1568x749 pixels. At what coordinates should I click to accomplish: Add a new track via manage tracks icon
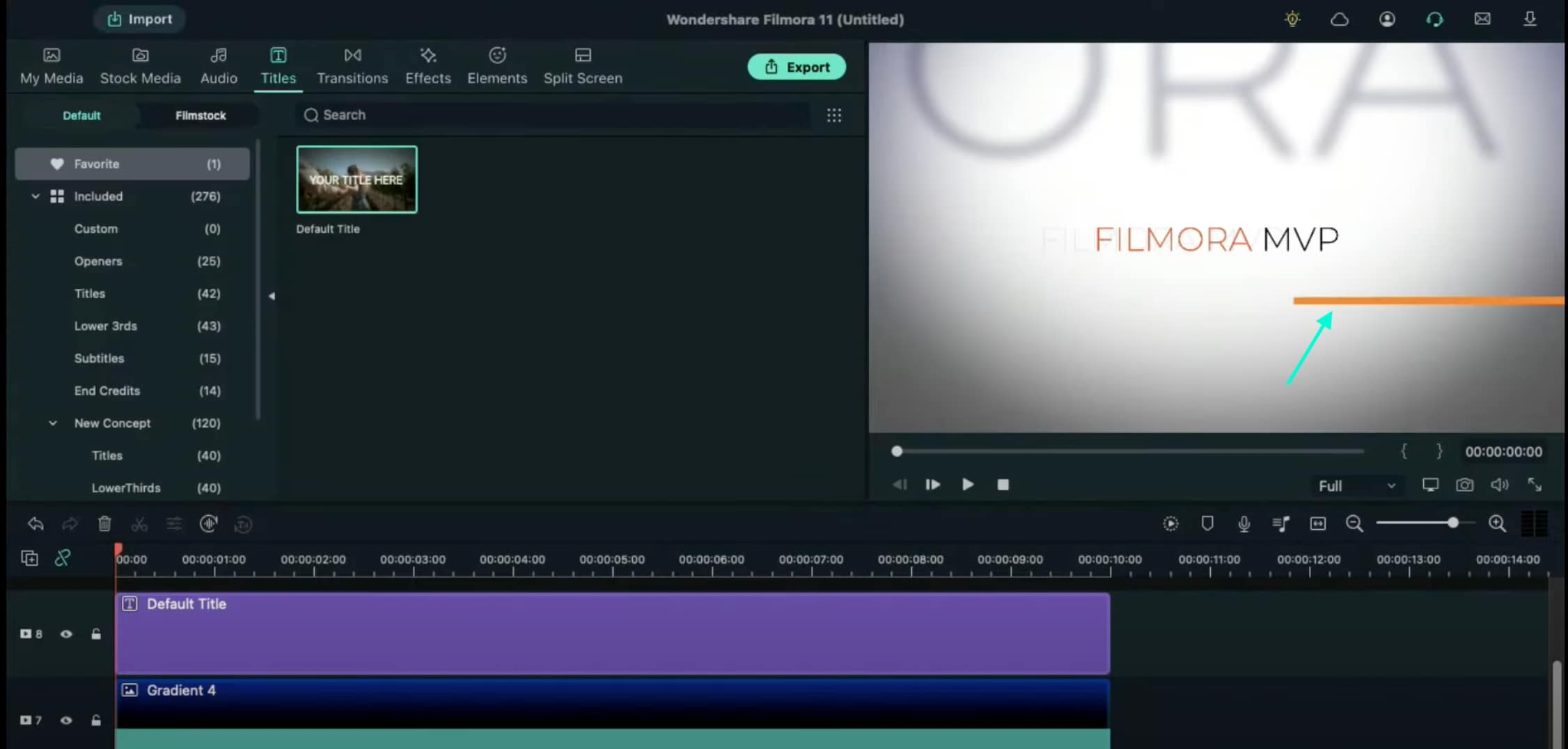(29, 558)
